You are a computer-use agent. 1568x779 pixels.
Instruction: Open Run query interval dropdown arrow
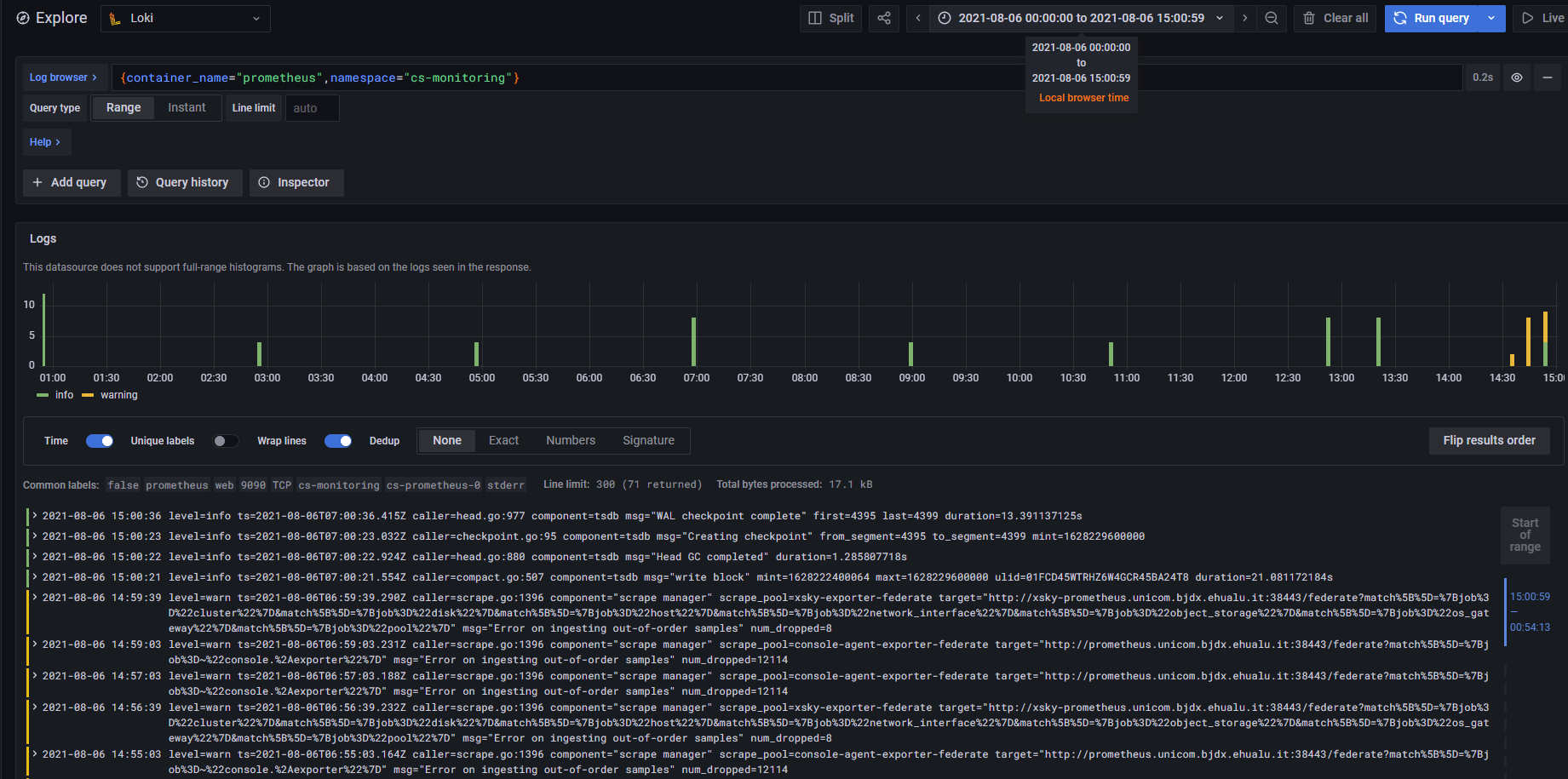[x=1491, y=18]
